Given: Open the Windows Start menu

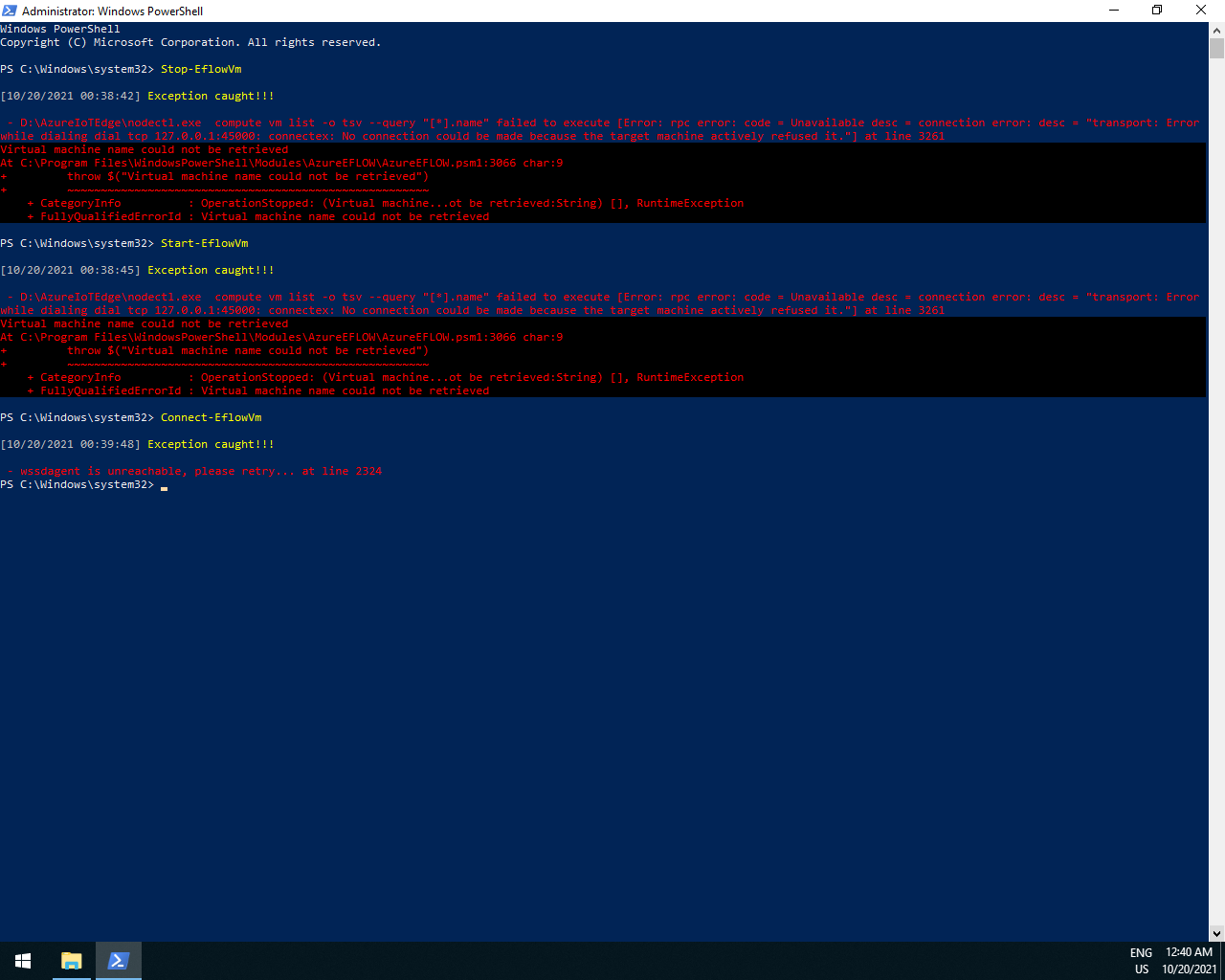Looking at the screenshot, I should [x=23, y=961].
